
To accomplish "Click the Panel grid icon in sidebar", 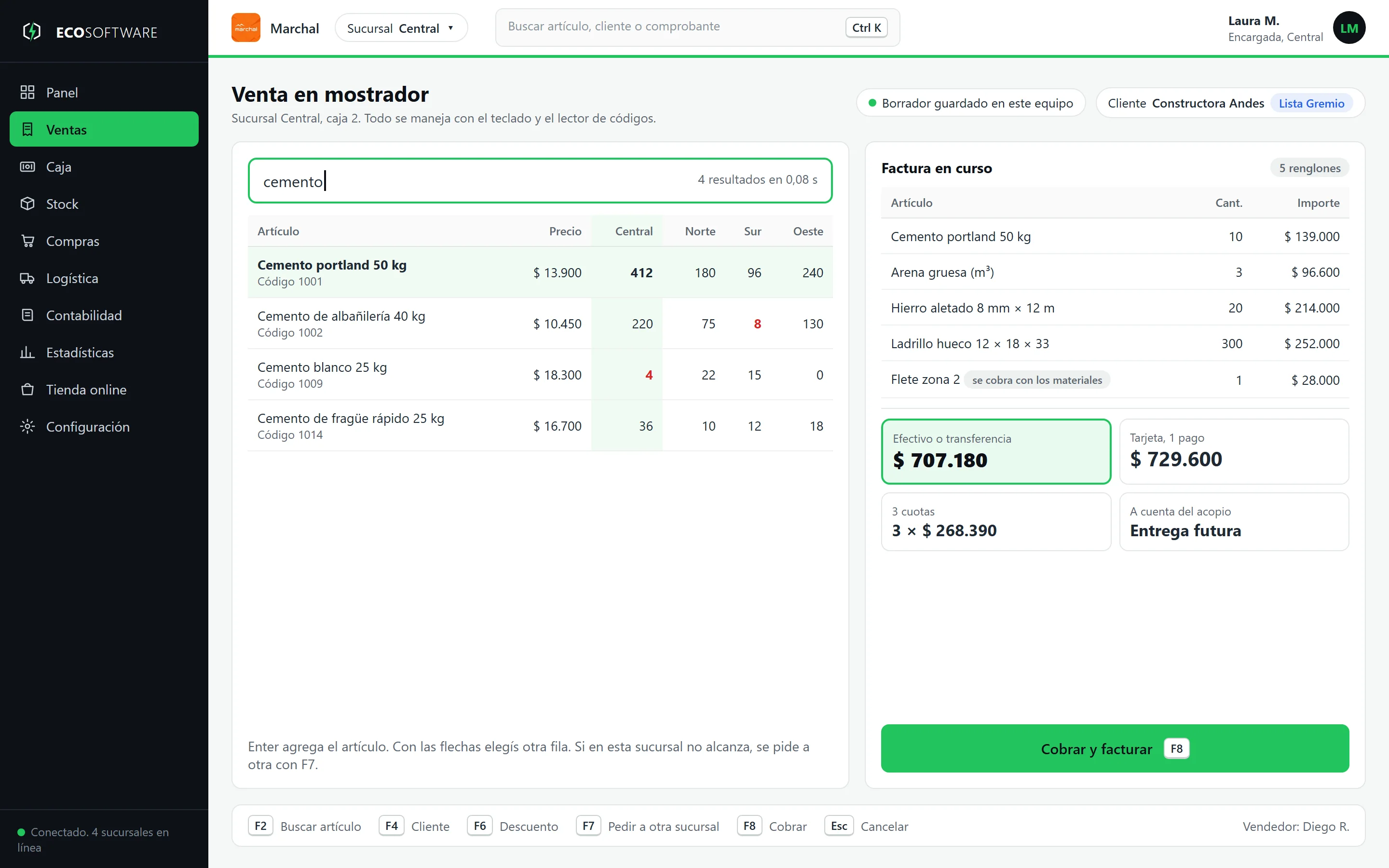I will click(x=27, y=92).
